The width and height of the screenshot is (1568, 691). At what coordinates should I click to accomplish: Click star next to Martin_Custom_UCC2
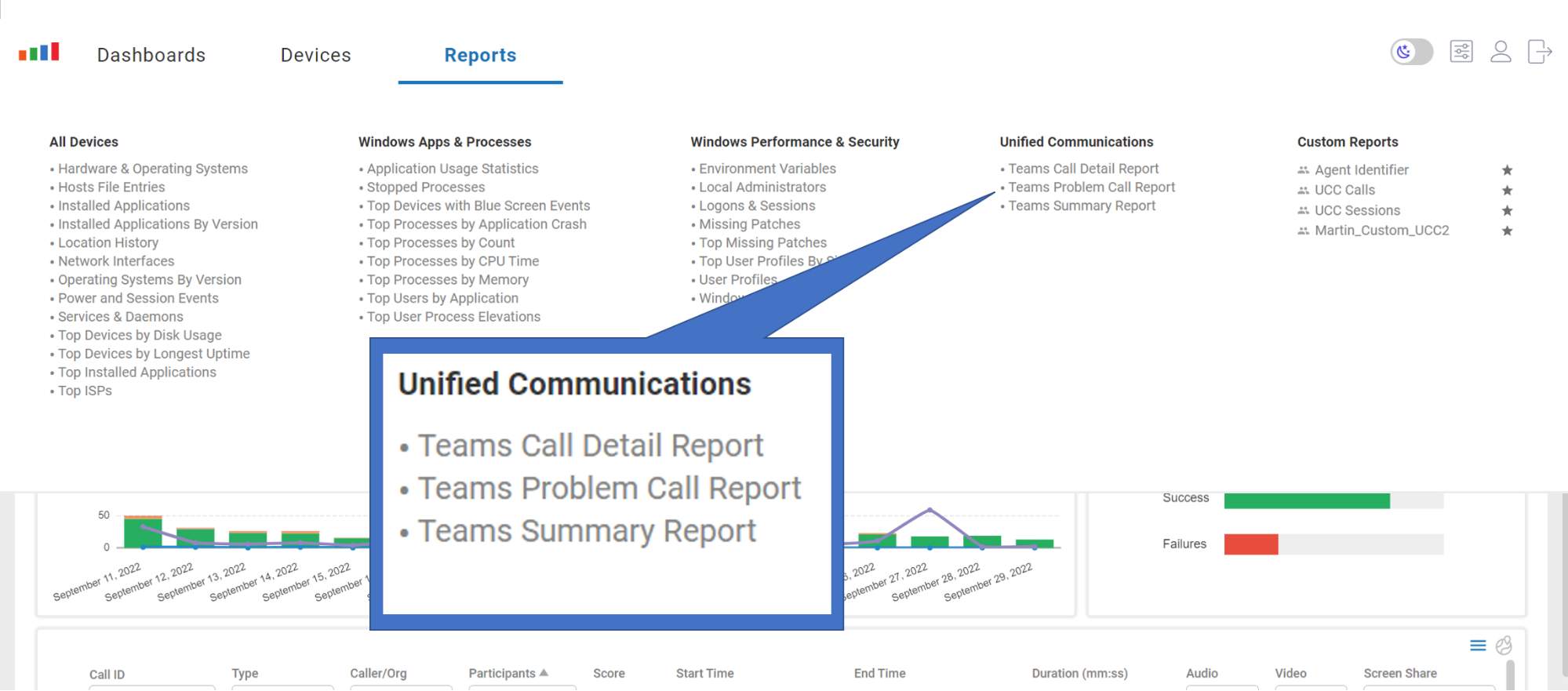click(x=1507, y=231)
